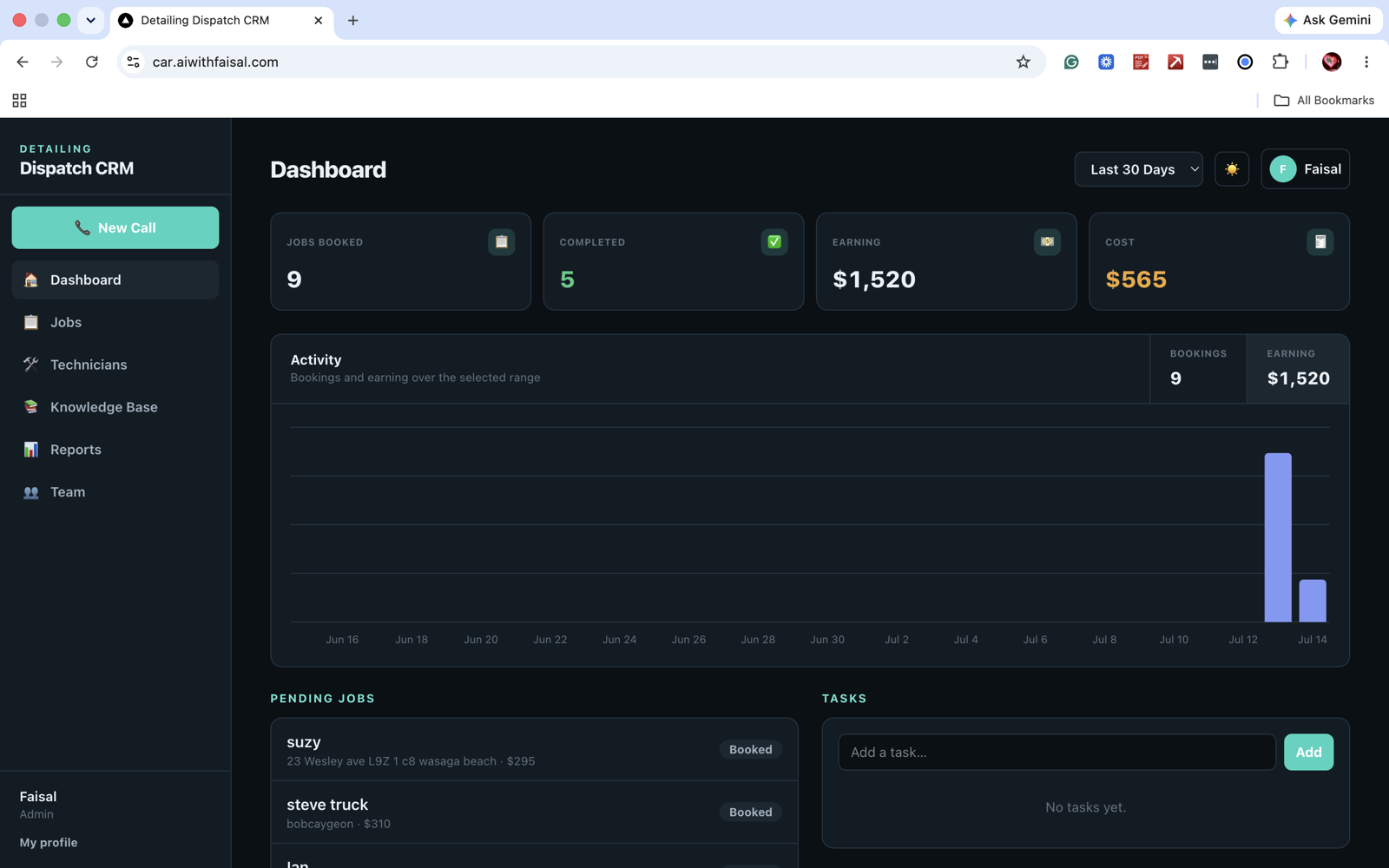Open All Bookmarks folder
Viewport: 1389px width, 868px height.
(1323, 101)
